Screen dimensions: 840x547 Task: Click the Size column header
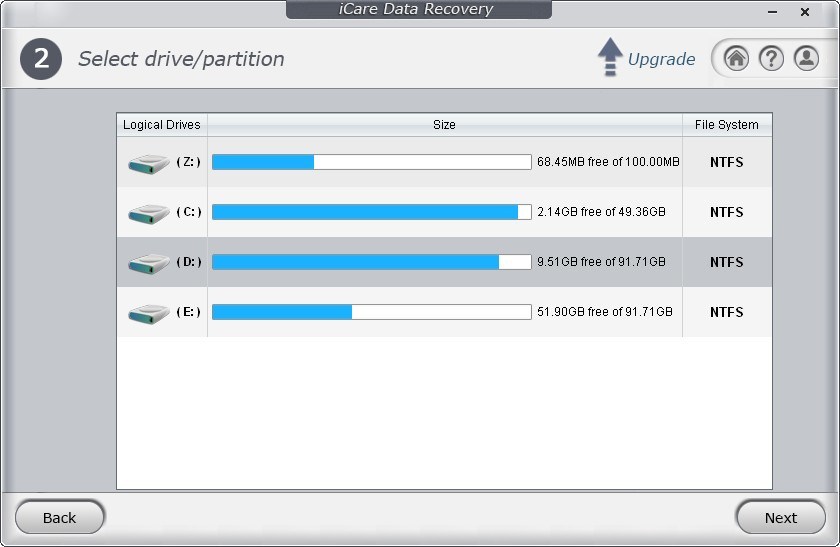tap(445, 125)
